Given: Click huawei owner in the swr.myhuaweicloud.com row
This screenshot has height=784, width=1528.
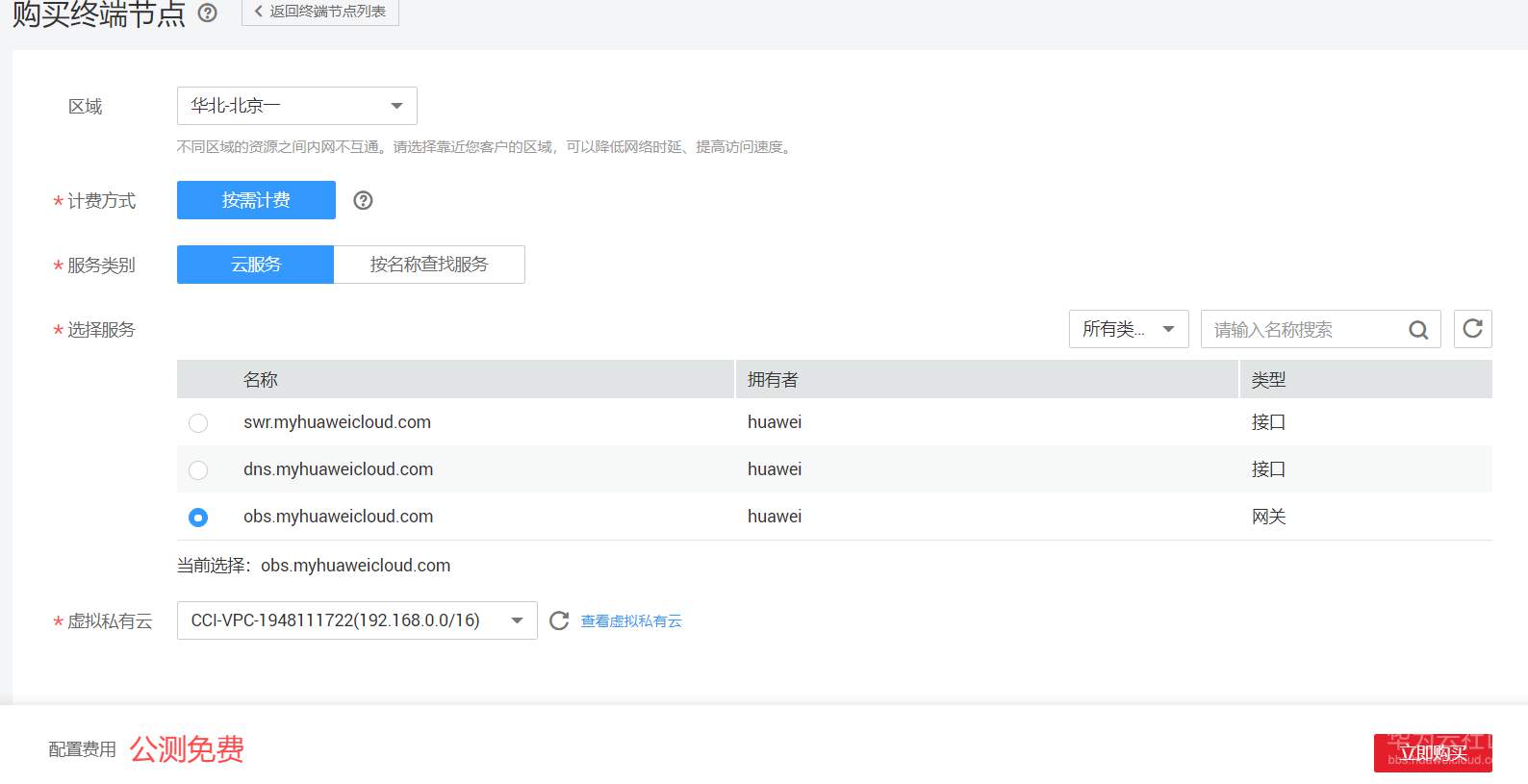Looking at the screenshot, I should point(775,422).
